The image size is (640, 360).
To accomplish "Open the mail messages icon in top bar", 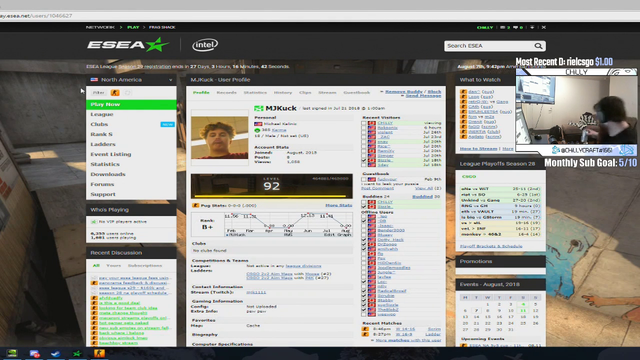I will 502,27.
